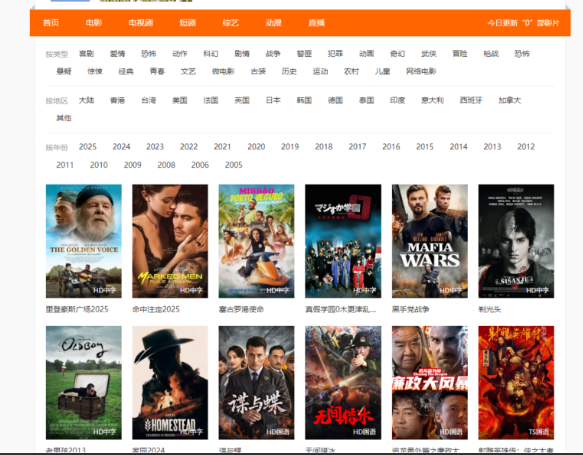Open the 电影 nav tab

click(x=94, y=23)
